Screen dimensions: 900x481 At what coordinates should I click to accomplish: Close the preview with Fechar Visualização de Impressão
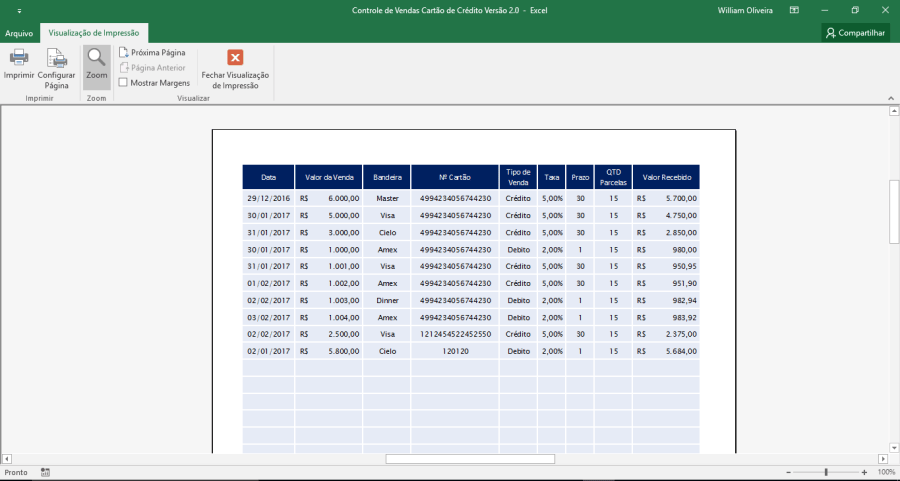point(235,69)
